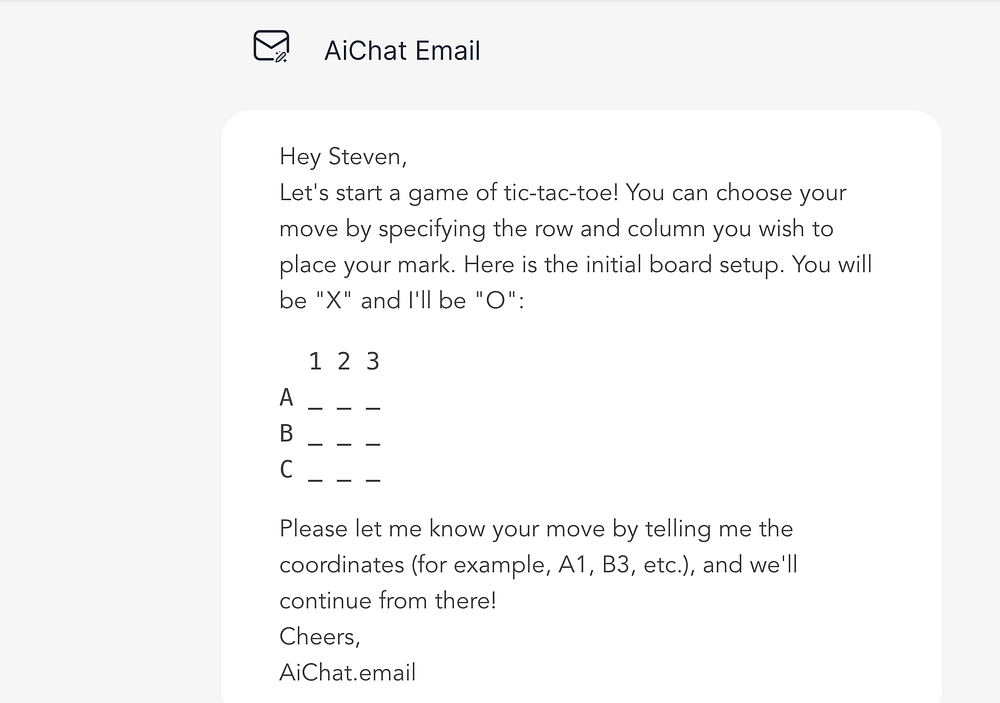Click the "Cheers," sign-off line

tap(318, 637)
